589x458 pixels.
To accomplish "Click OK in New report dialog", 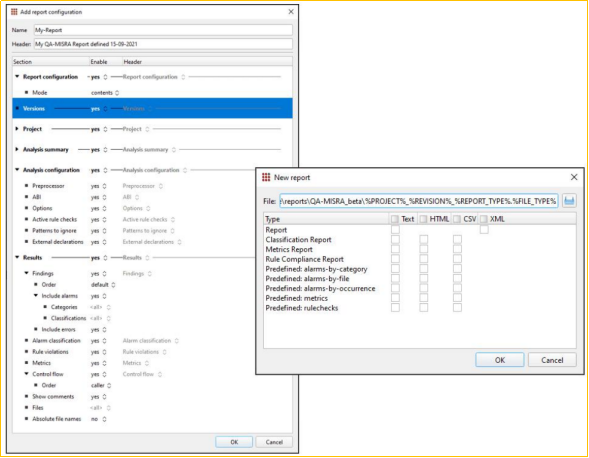I will point(500,360).
